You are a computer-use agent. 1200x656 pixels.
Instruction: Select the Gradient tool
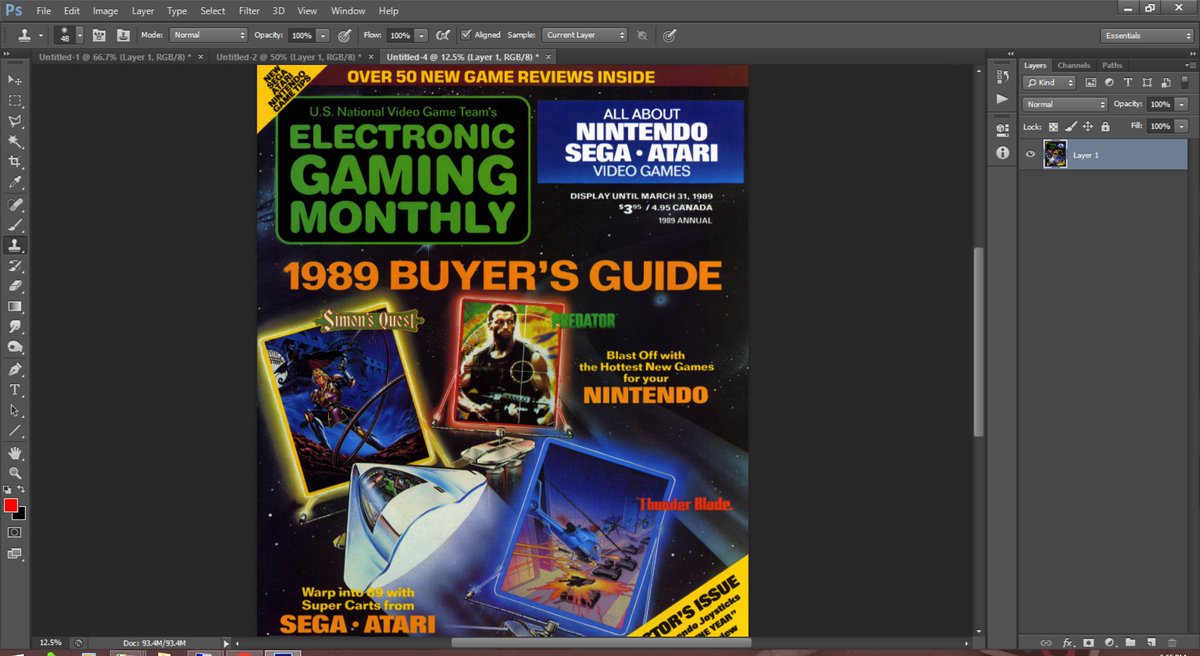[x=15, y=307]
